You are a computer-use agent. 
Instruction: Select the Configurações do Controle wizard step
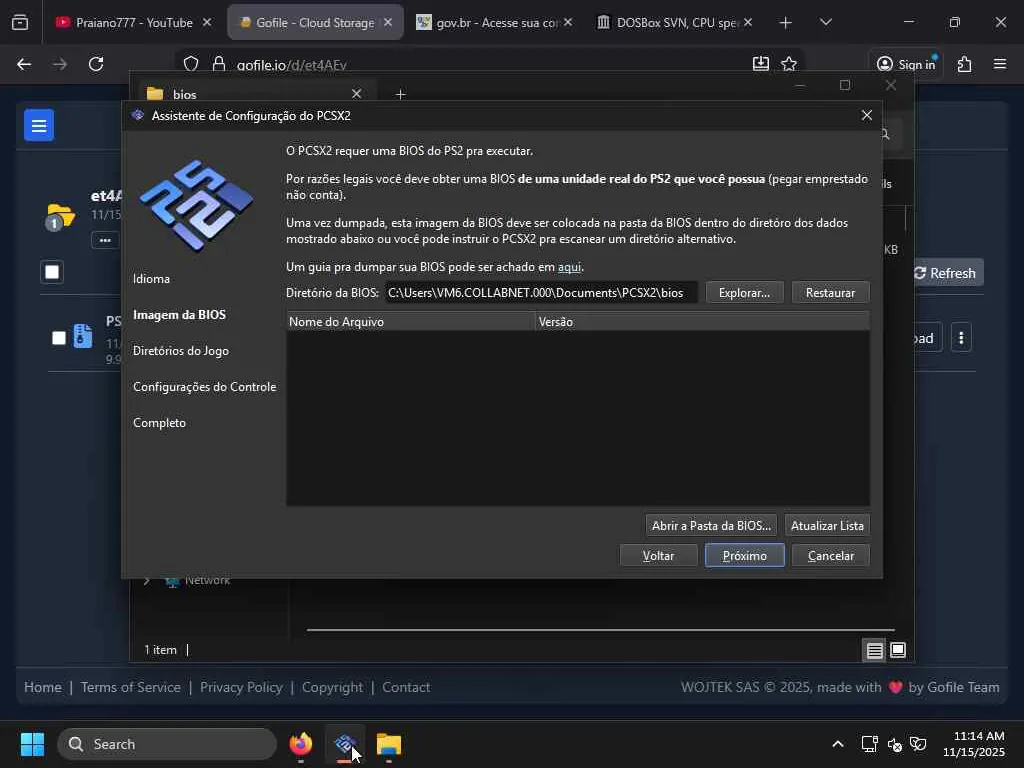[x=204, y=387]
